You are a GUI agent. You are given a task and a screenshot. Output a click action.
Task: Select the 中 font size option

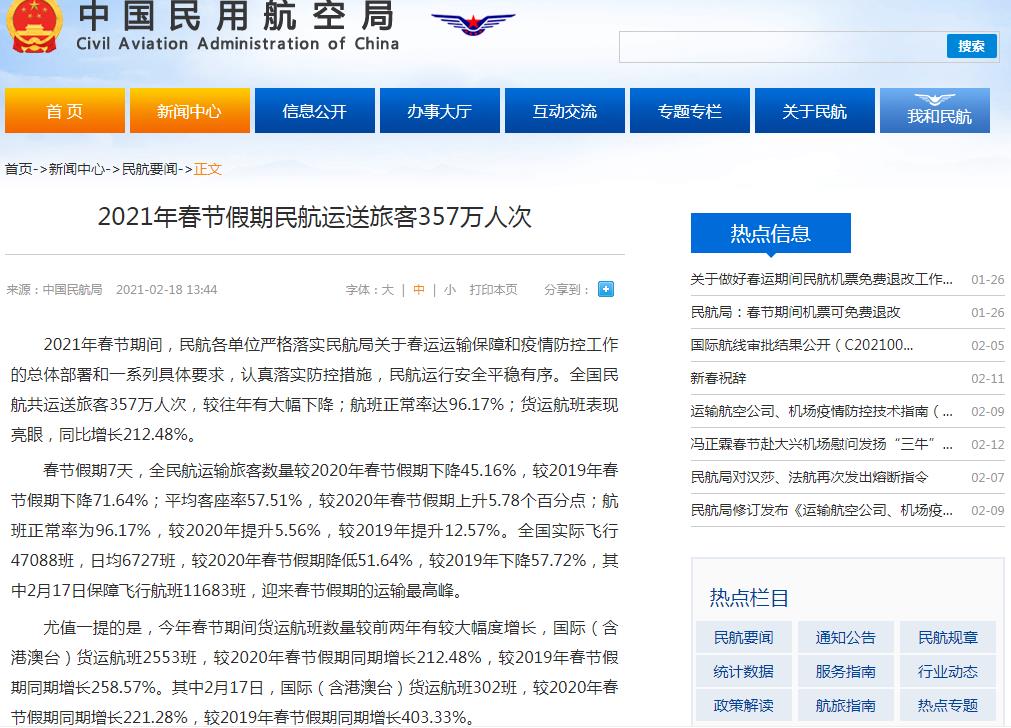(x=419, y=289)
